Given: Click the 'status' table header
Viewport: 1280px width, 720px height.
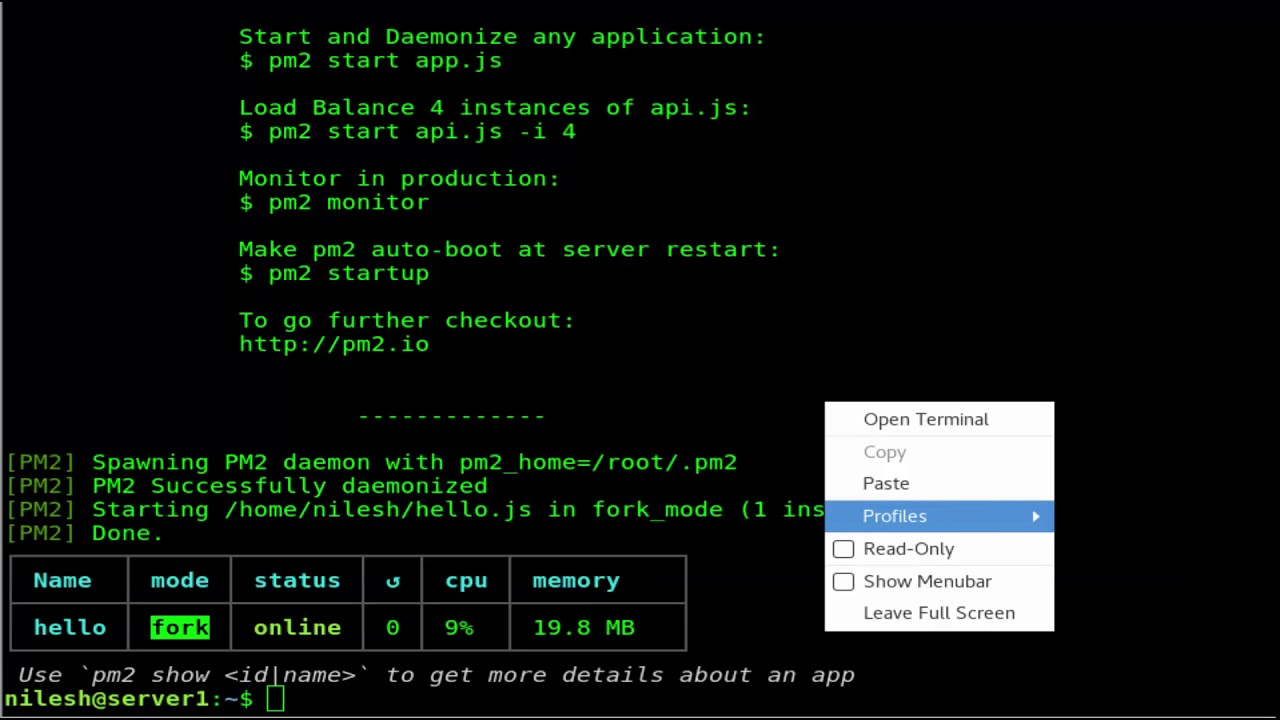Looking at the screenshot, I should click(x=297, y=580).
